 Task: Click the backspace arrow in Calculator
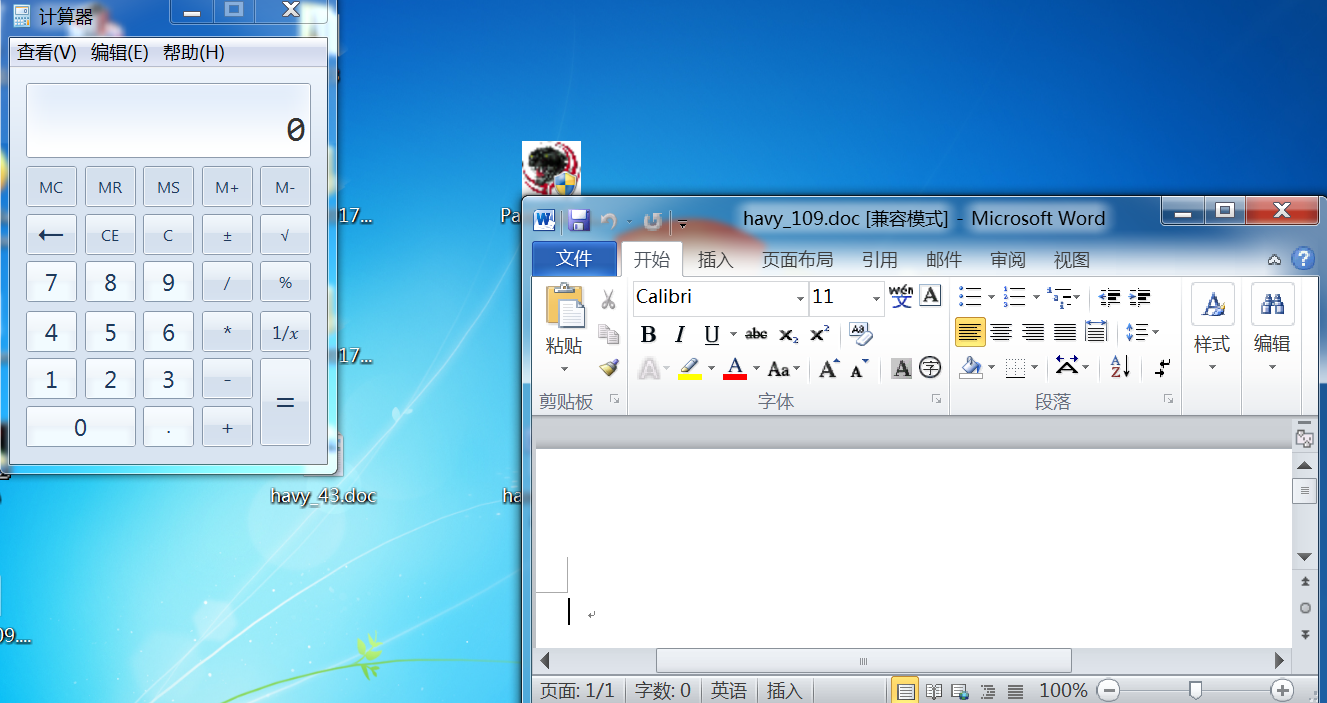(x=51, y=235)
